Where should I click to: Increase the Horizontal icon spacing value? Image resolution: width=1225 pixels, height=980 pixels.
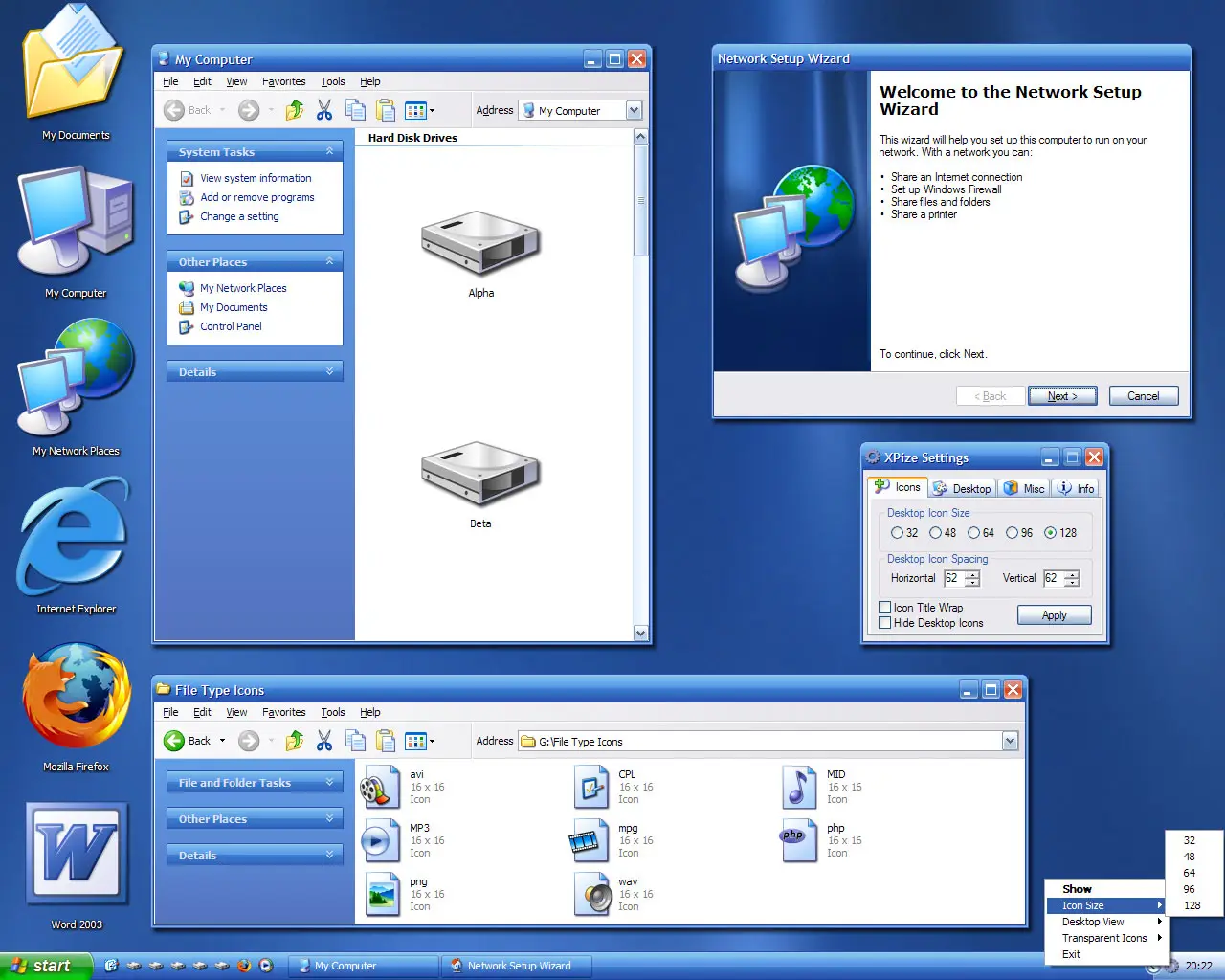[x=972, y=574]
